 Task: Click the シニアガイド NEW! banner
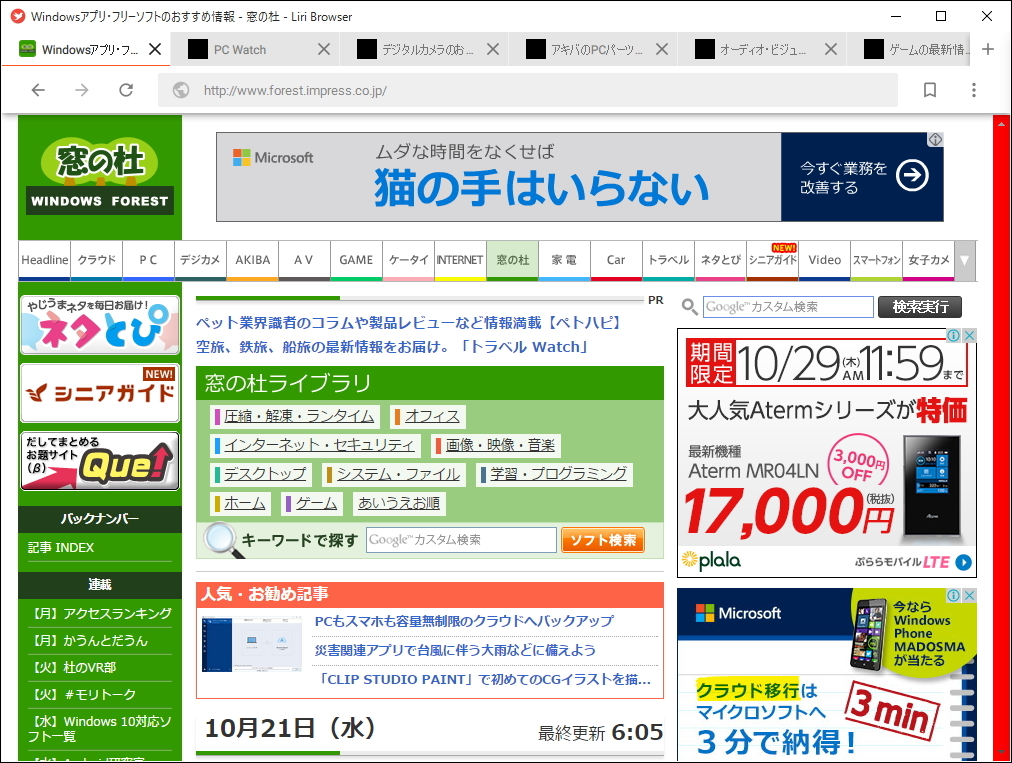click(x=98, y=389)
